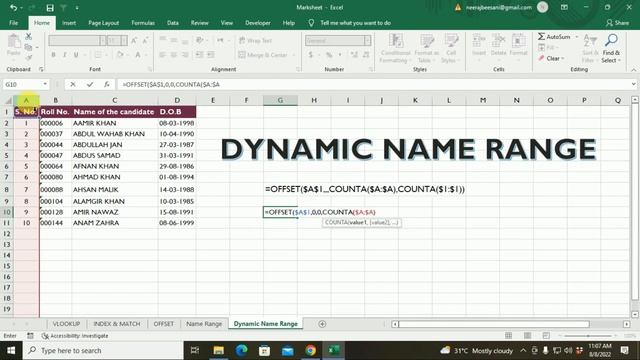Switch to Page Break Preview in status bar
The width and height of the screenshot is (640, 360).
pos(546,336)
